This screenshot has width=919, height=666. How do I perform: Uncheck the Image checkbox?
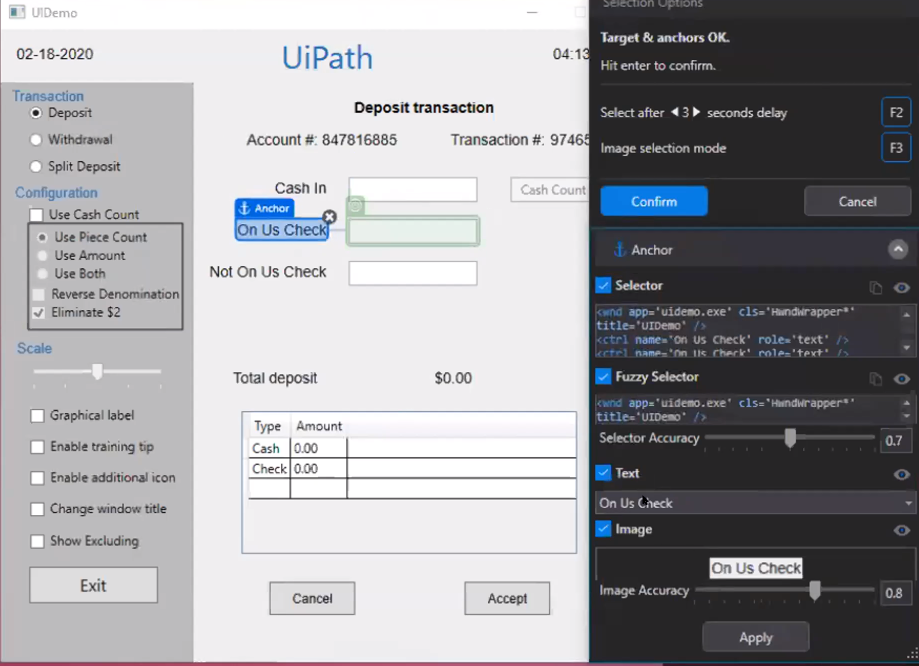tap(603, 528)
